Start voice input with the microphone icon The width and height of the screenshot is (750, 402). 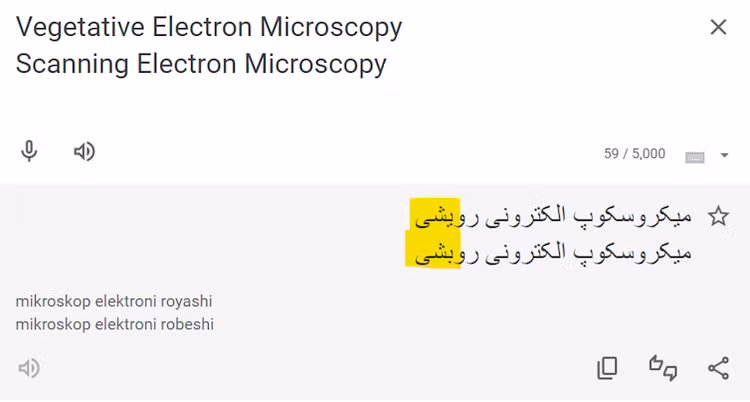click(x=30, y=152)
